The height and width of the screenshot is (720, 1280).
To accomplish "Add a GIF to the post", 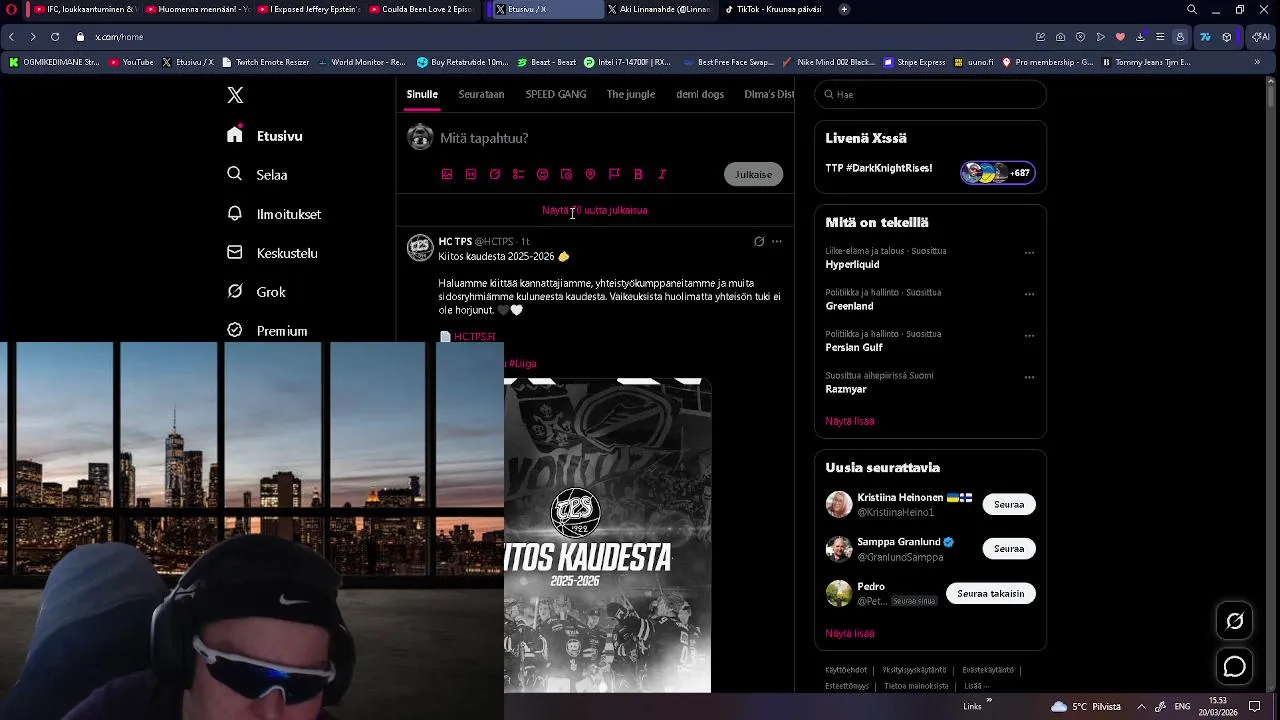I will tap(471, 174).
